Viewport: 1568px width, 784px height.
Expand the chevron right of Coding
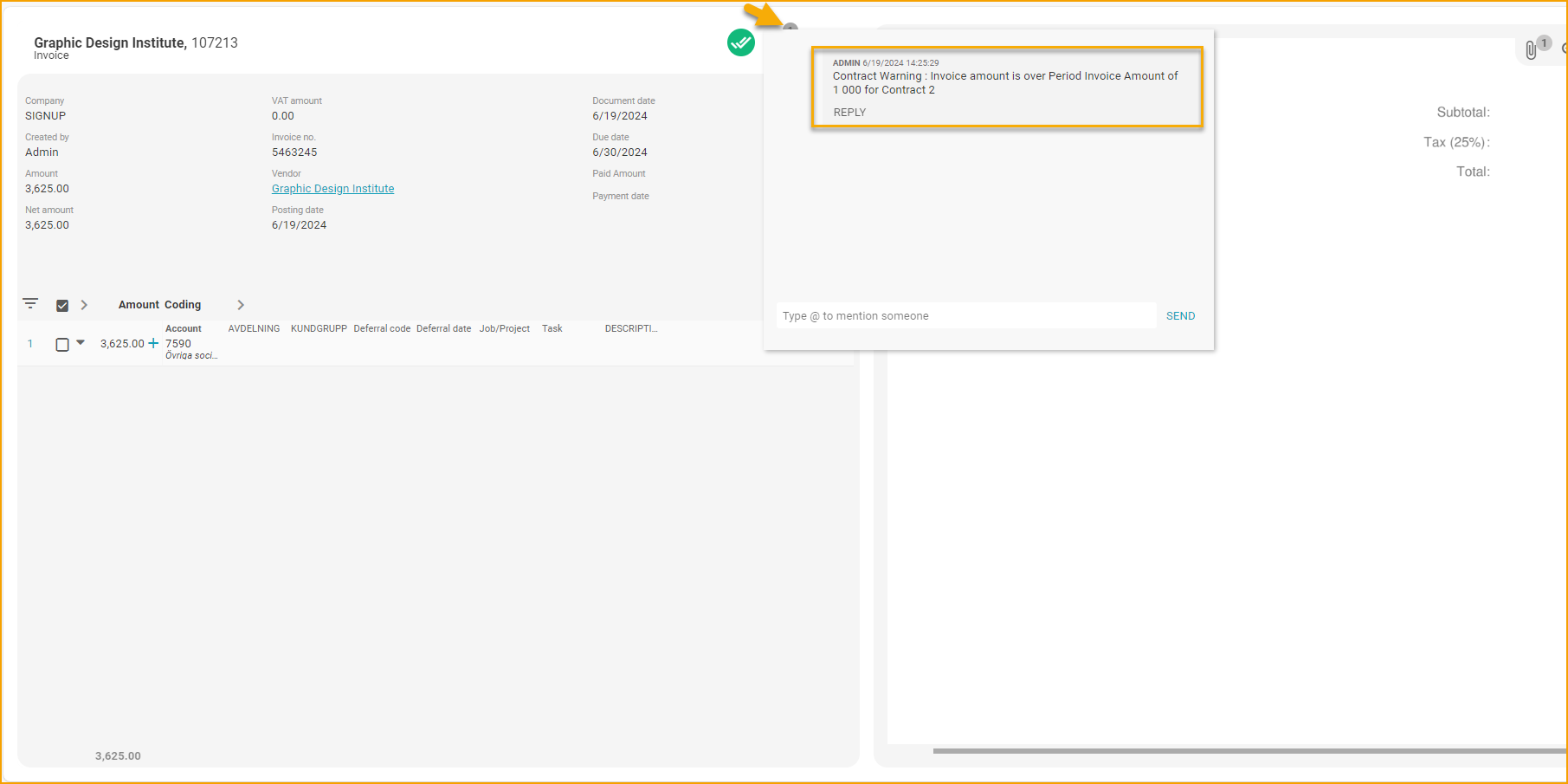click(241, 305)
